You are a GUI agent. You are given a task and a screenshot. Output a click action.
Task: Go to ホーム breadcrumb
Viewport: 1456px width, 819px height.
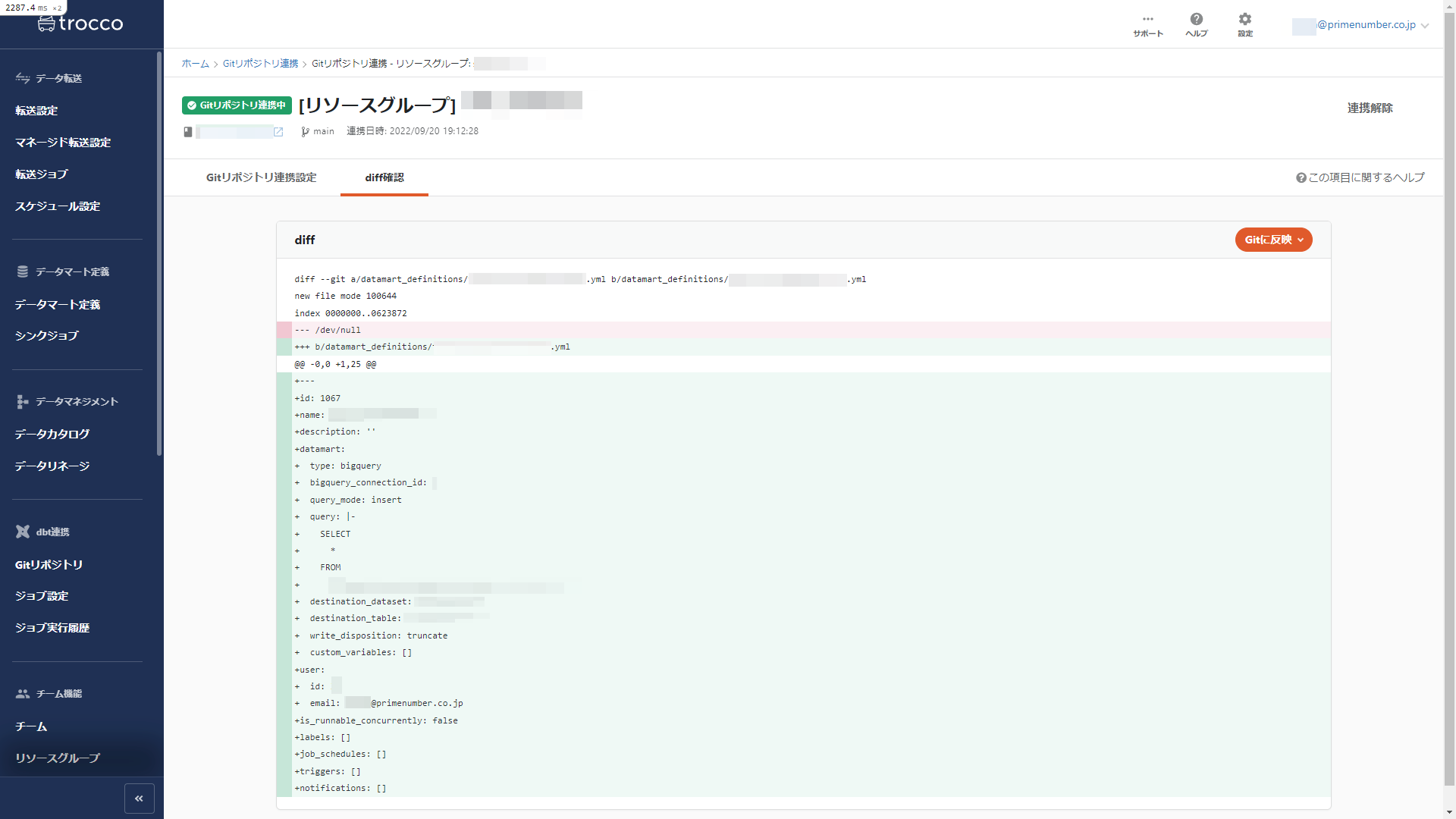click(195, 64)
